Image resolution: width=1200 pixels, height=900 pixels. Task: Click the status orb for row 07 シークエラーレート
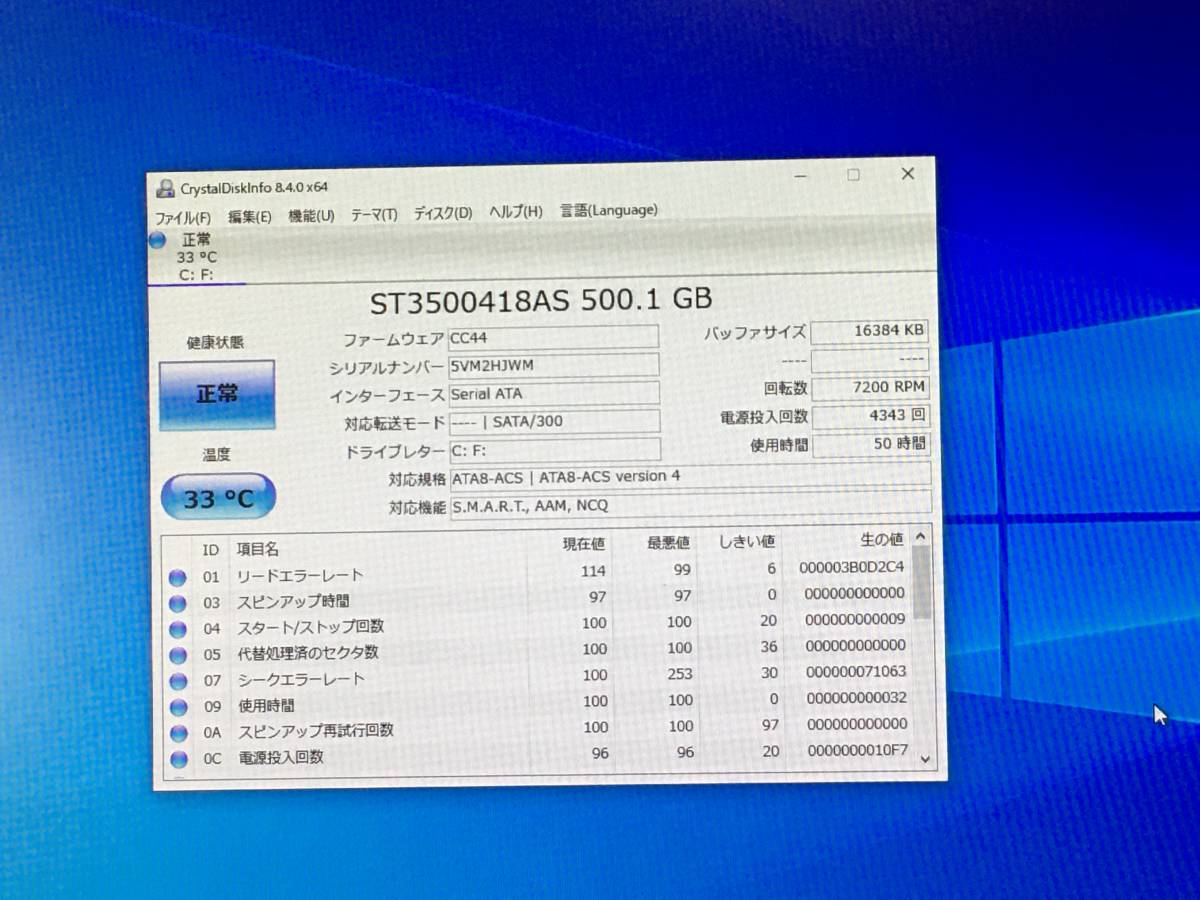pyautogui.click(x=178, y=681)
